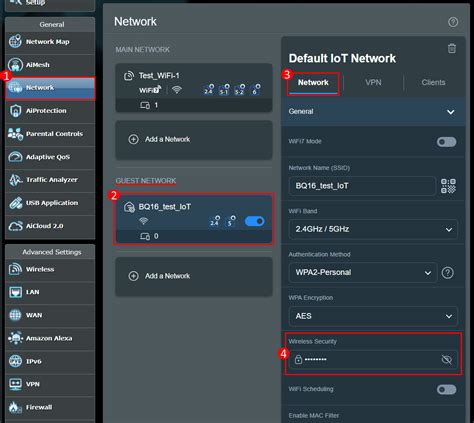Open Amazon Alexa settings
The image size is (474, 423).
coord(50,338)
